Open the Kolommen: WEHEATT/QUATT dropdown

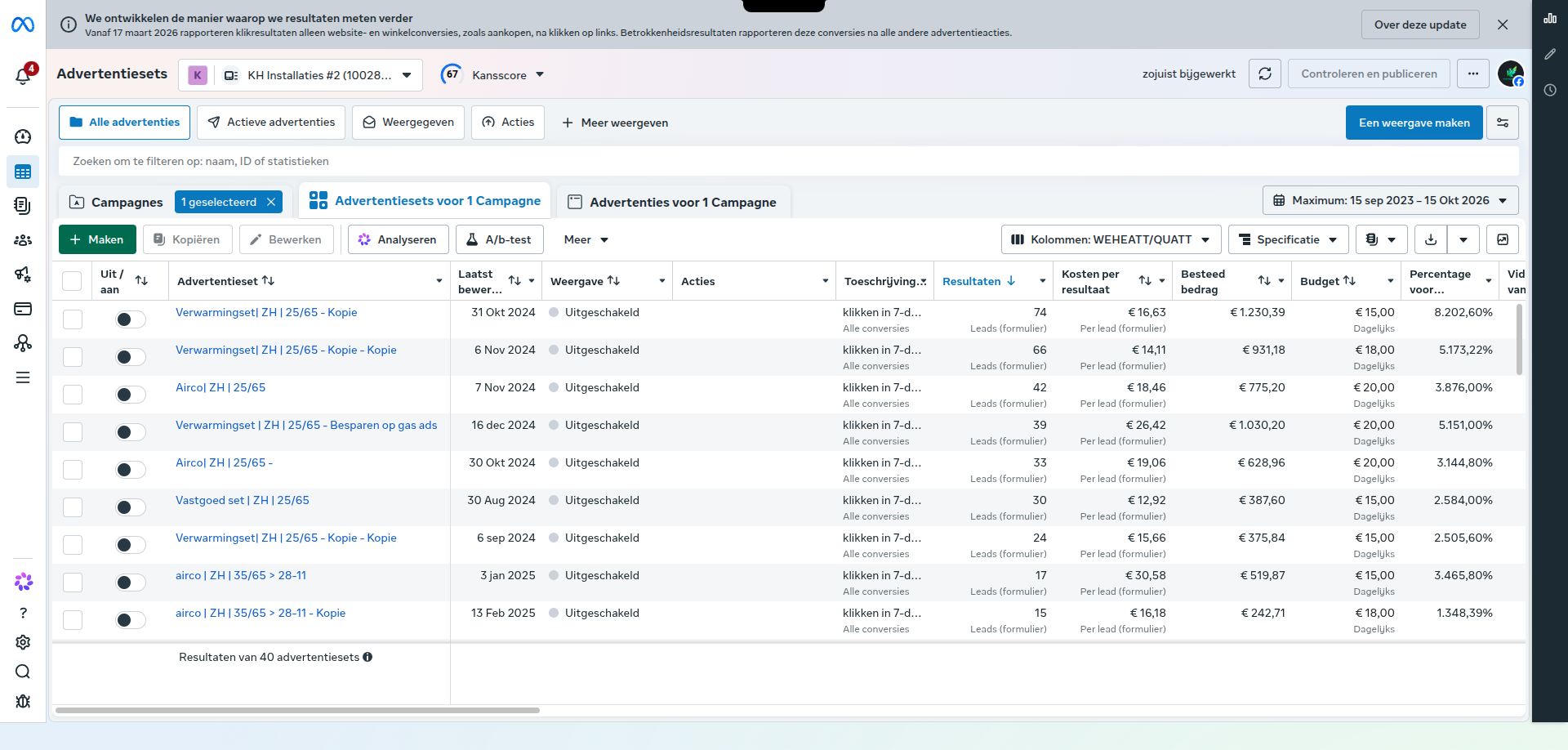pyautogui.click(x=1111, y=239)
